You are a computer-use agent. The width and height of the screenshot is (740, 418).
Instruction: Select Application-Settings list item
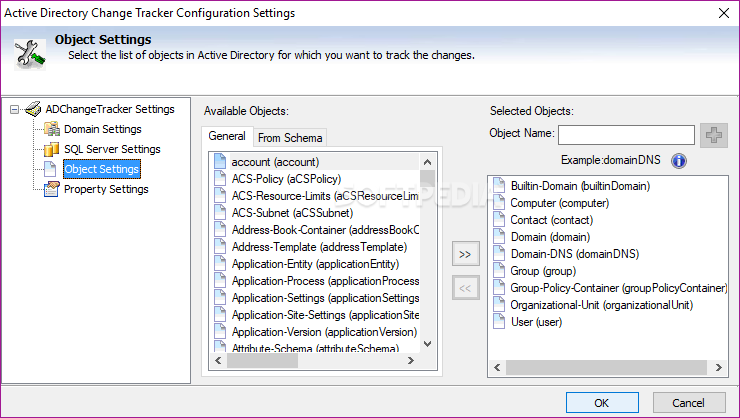(325, 298)
